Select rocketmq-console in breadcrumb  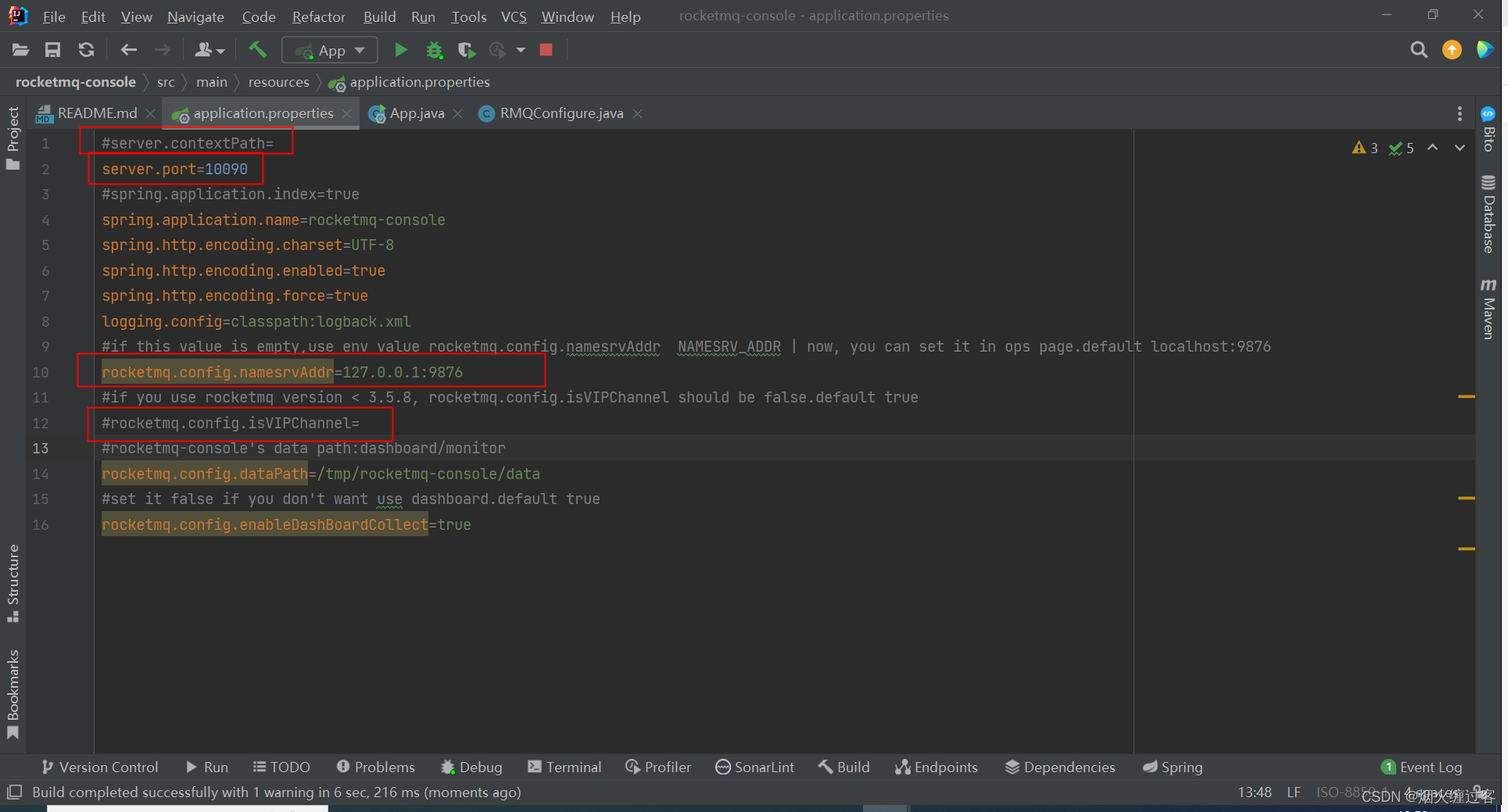point(76,82)
